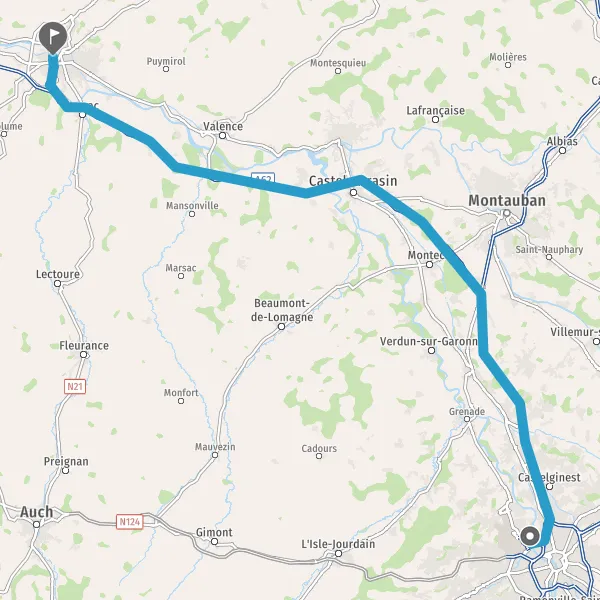Click the Mauvezin town label
600x600 pixels.
coord(215,447)
